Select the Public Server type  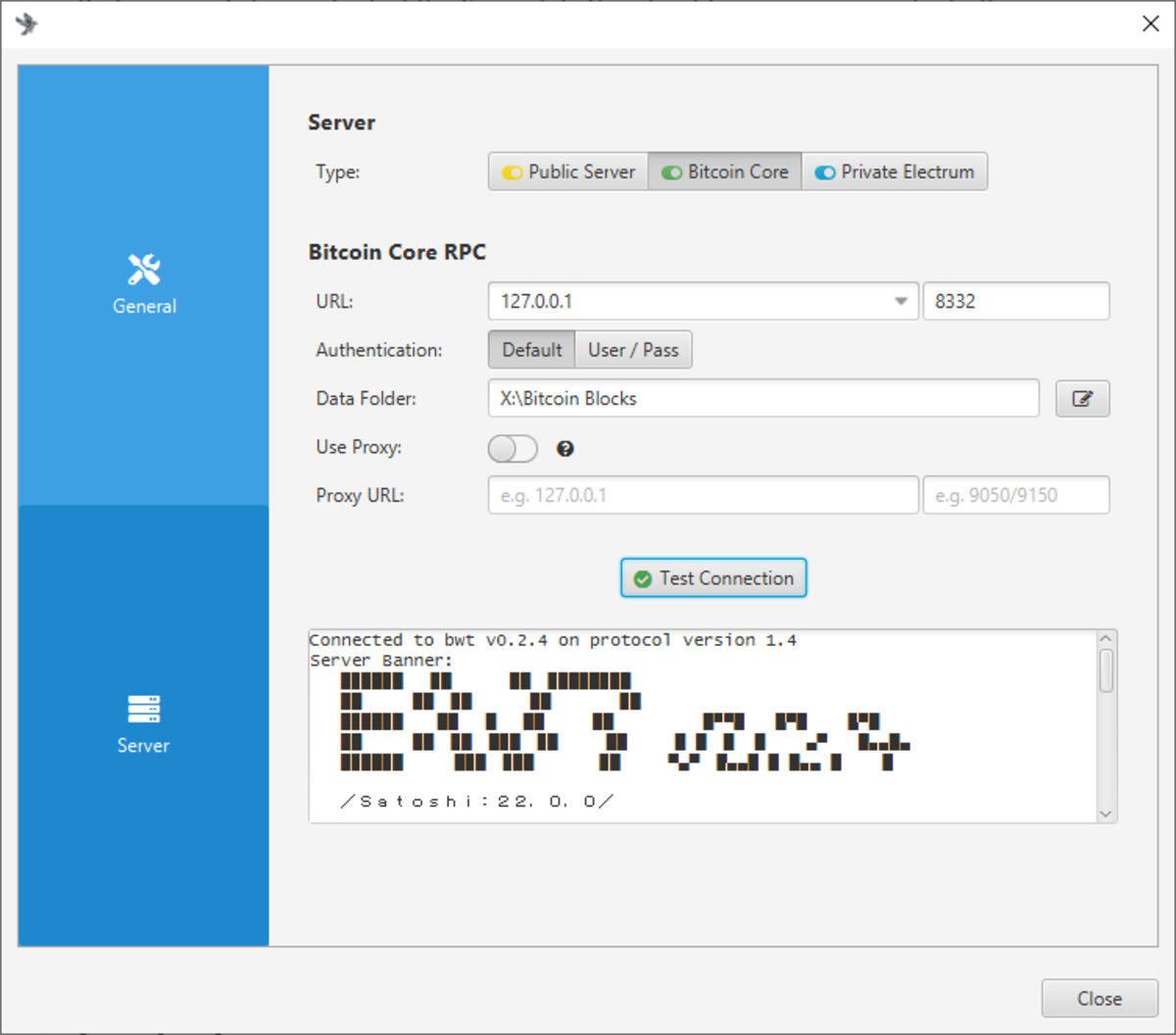[x=568, y=172]
